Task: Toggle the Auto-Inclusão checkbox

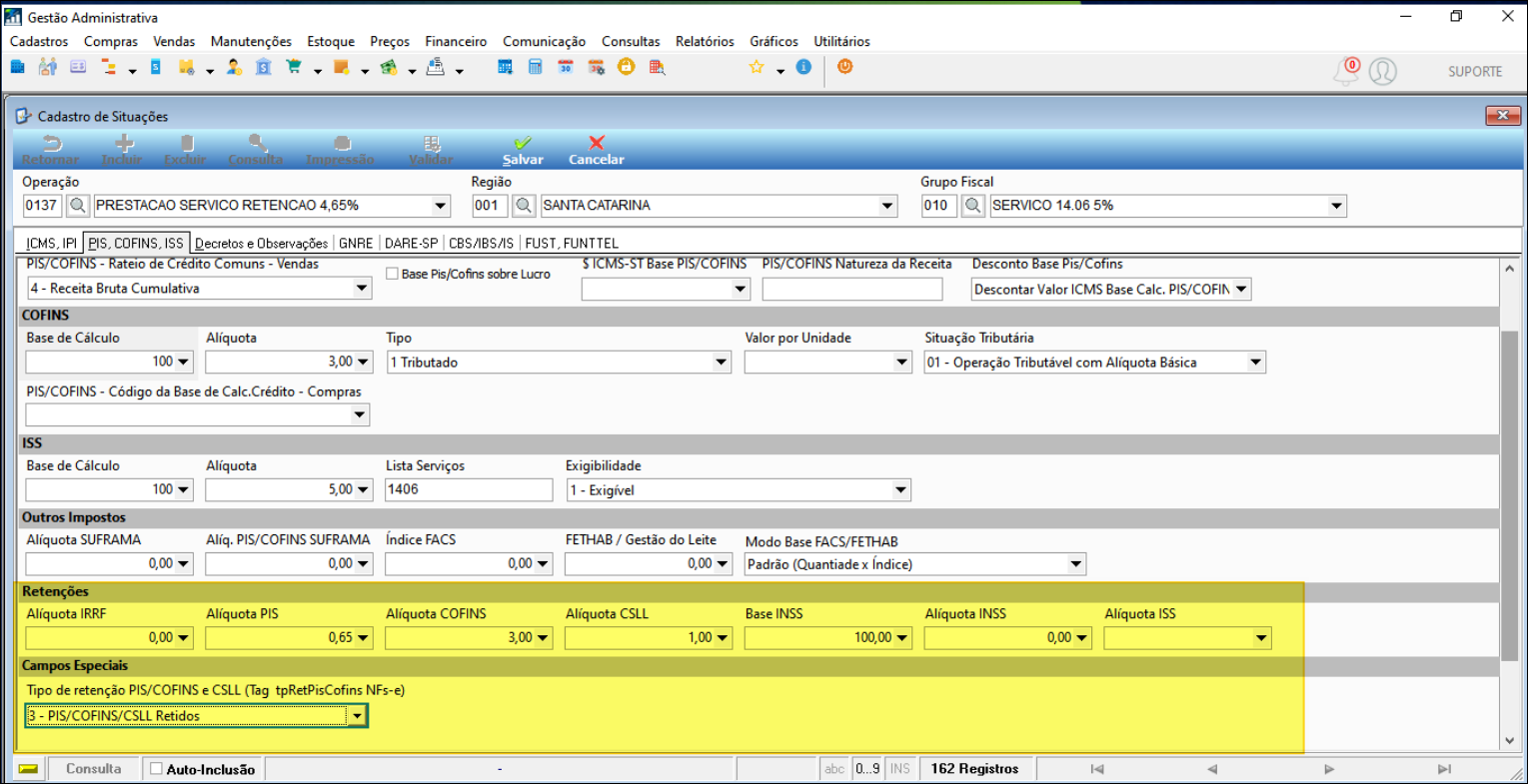Action: 156,769
